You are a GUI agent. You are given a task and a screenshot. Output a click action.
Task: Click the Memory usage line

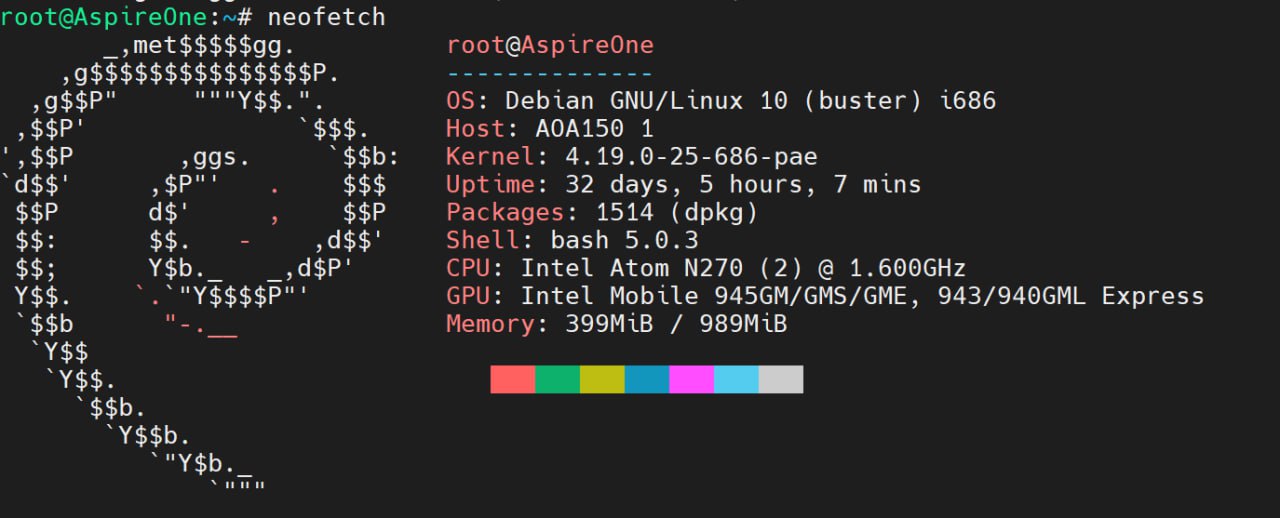pyautogui.click(x=616, y=325)
